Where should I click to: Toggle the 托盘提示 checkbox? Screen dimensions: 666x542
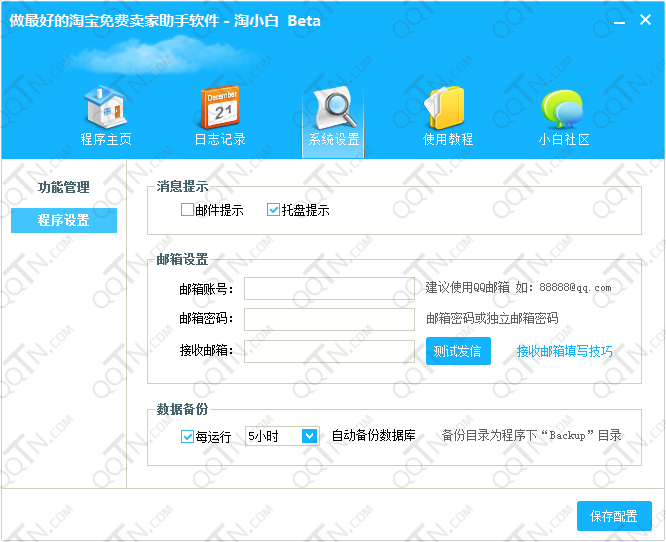(x=273, y=210)
